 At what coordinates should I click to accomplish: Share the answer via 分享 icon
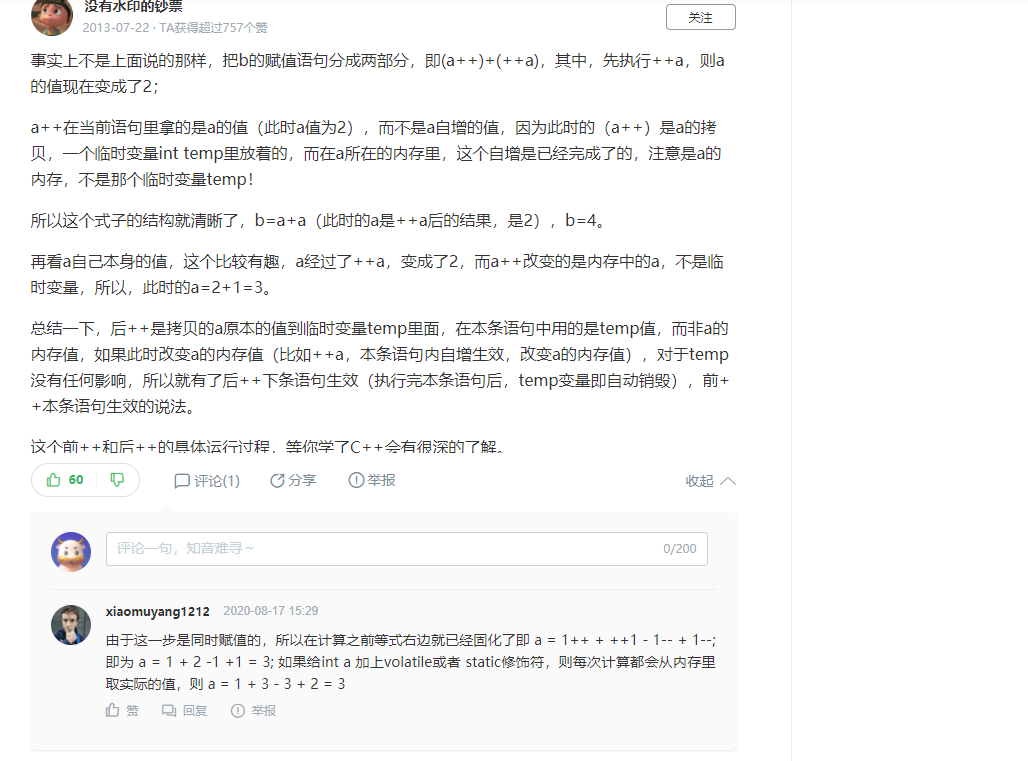pos(277,480)
